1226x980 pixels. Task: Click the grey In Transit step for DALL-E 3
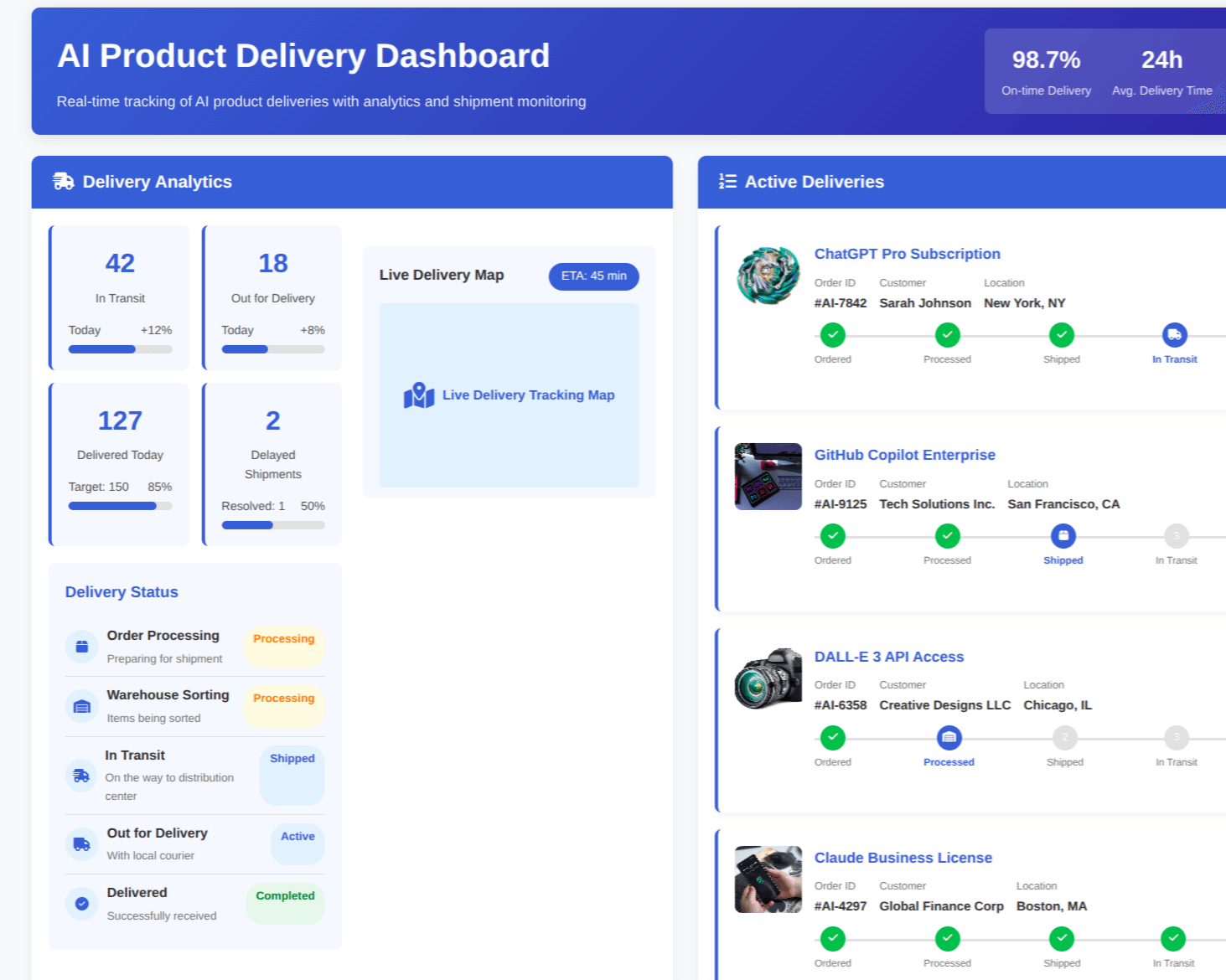[1177, 738]
